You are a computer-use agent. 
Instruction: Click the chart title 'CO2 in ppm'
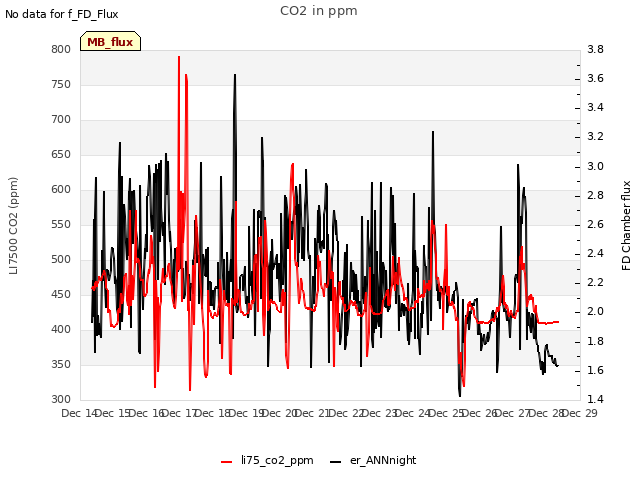(318, 11)
